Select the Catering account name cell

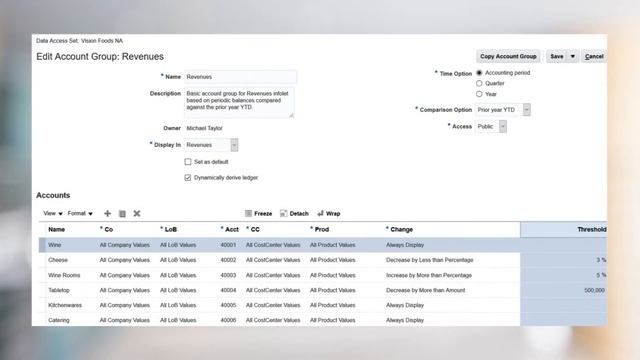tap(59, 320)
